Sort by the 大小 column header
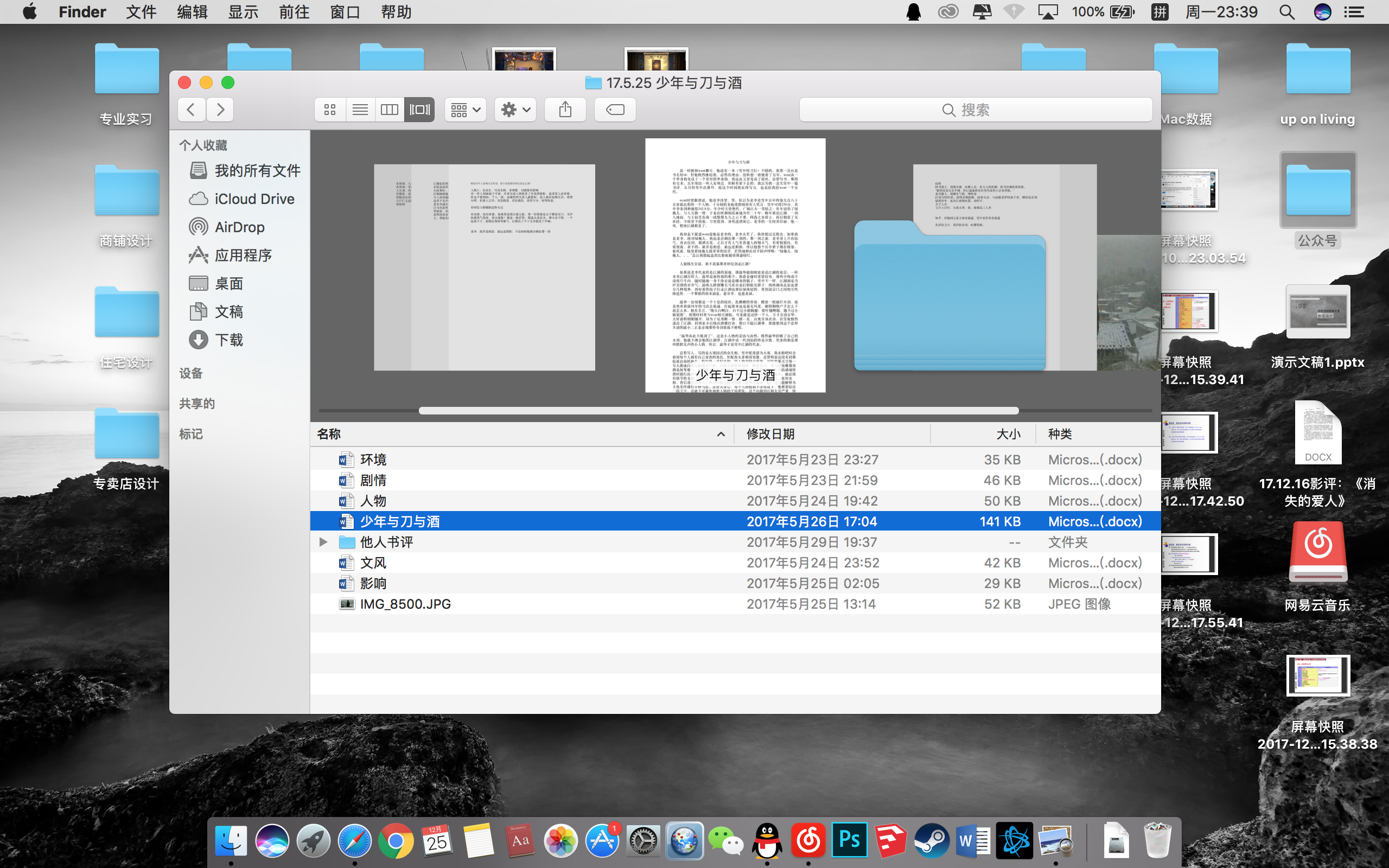This screenshot has height=868, width=1389. (1008, 434)
